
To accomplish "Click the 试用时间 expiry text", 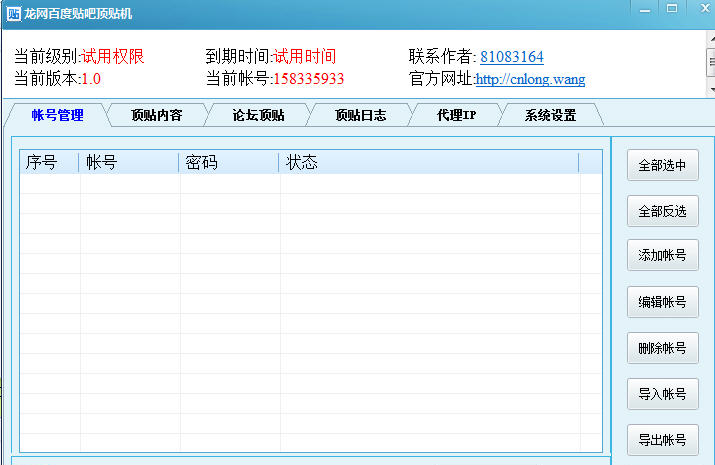I will [305, 57].
